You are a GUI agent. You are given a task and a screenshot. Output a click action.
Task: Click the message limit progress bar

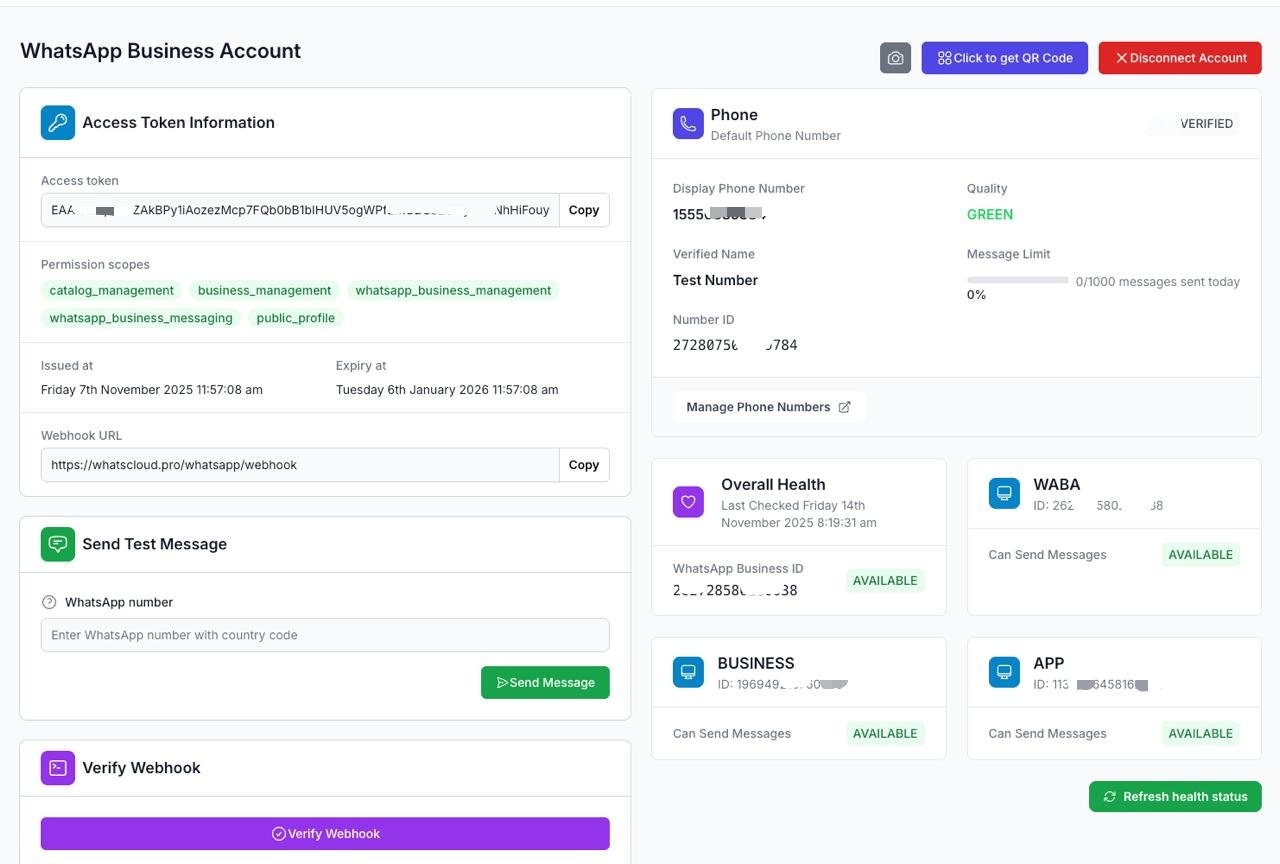point(1017,281)
